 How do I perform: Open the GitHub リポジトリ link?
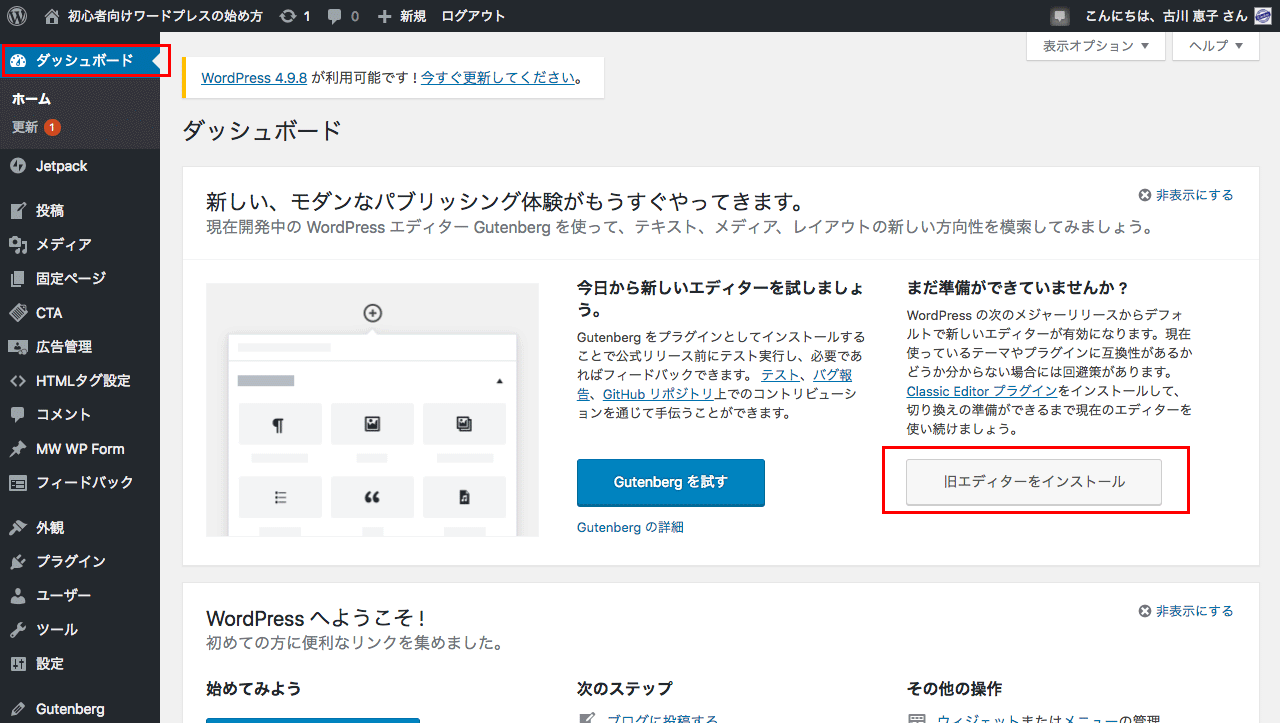pyautogui.click(x=658, y=394)
